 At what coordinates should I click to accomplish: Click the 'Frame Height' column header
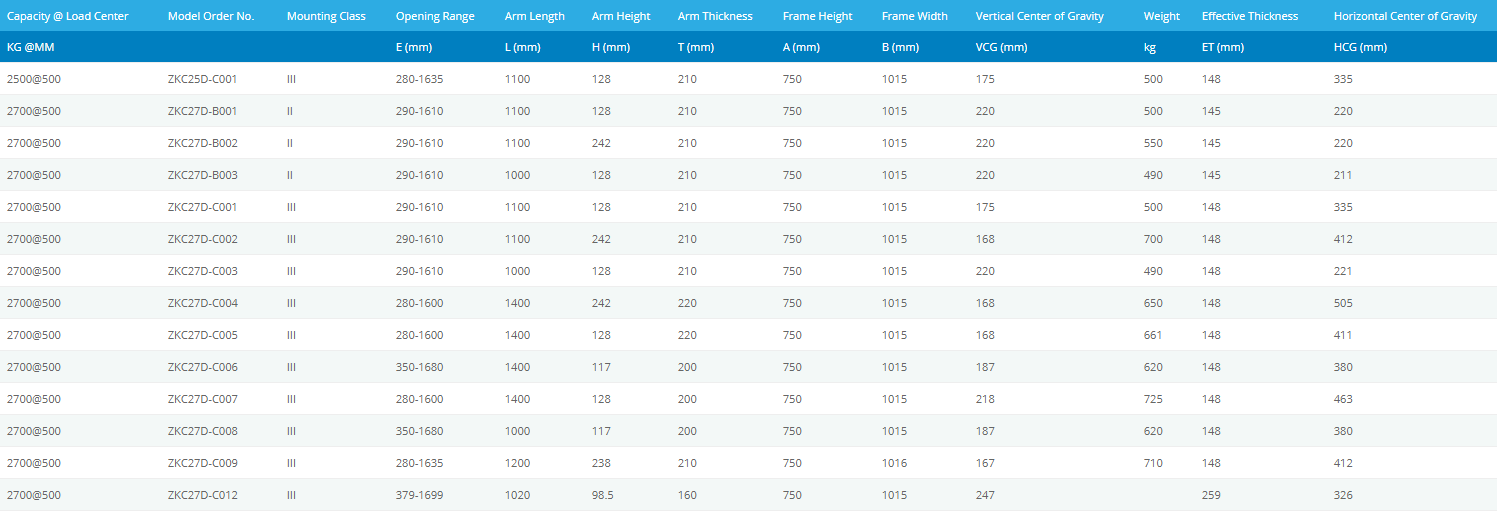[x=818, y=16]
